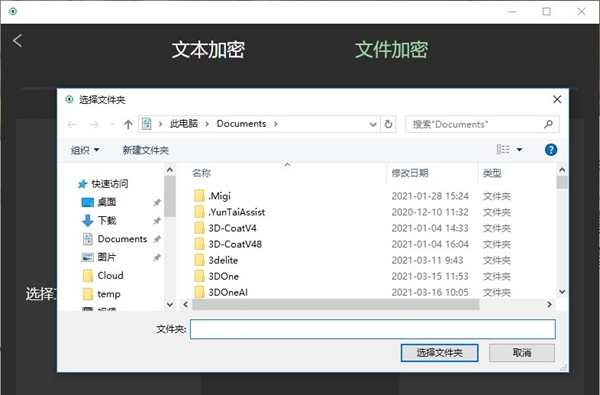Open the view options dropdown arrow
The height and width of the screenshot is (395, 600).
519,150
